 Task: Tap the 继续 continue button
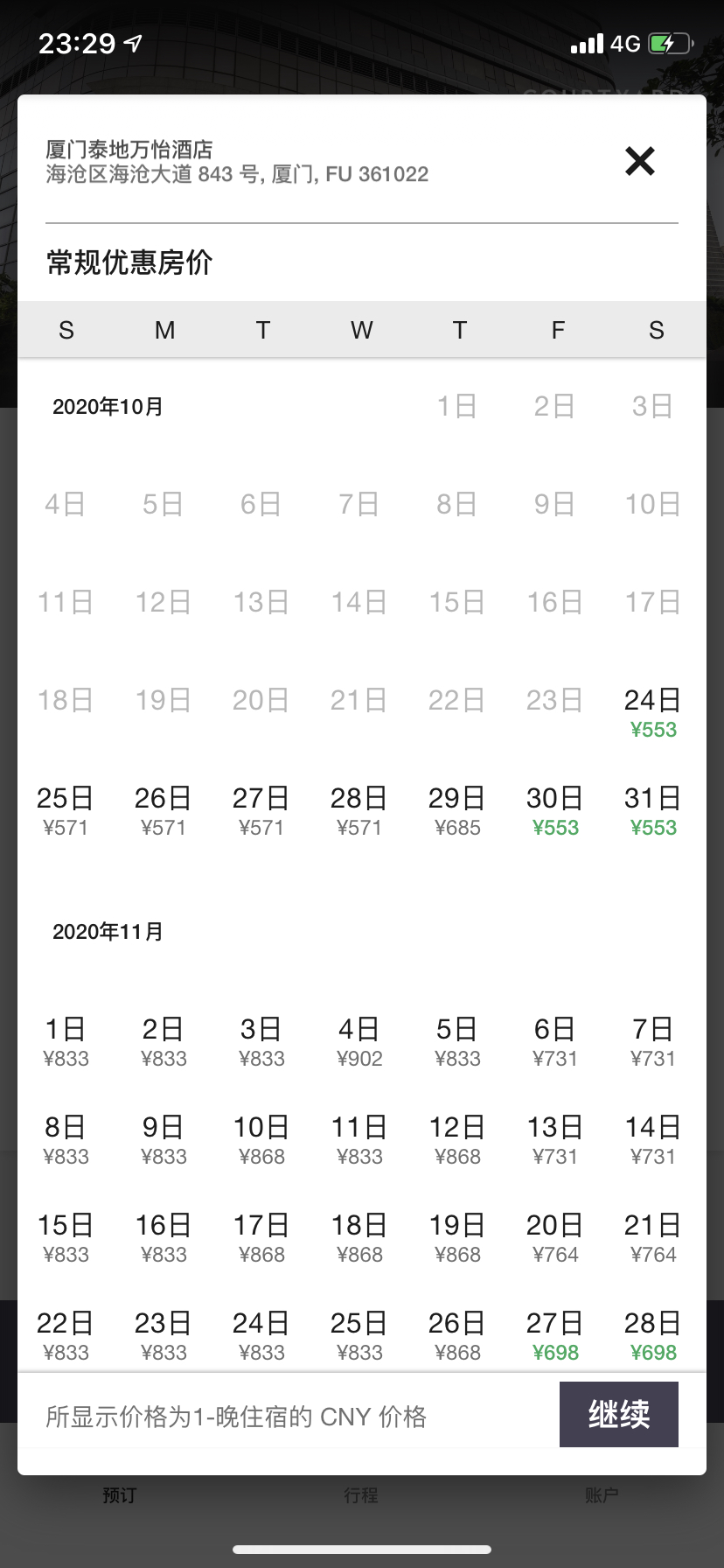tap(619, 1414)
